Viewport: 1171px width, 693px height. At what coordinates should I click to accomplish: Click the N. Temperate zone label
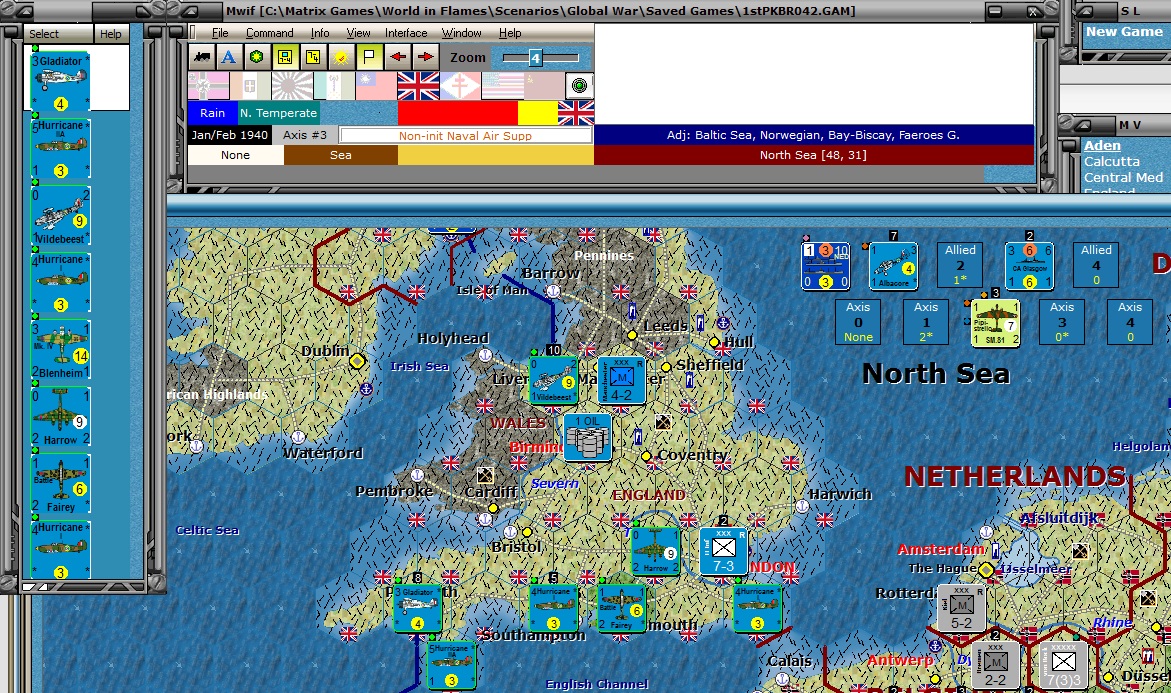[x=279, y=113]
